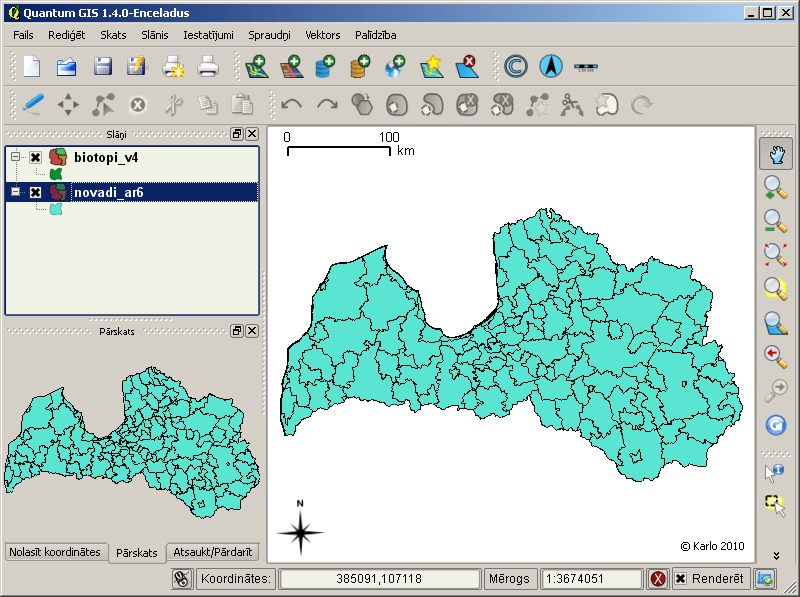Uncheck the Renderēt checkbox
Viewport: 800px width, 597px height.
(681, 579)
